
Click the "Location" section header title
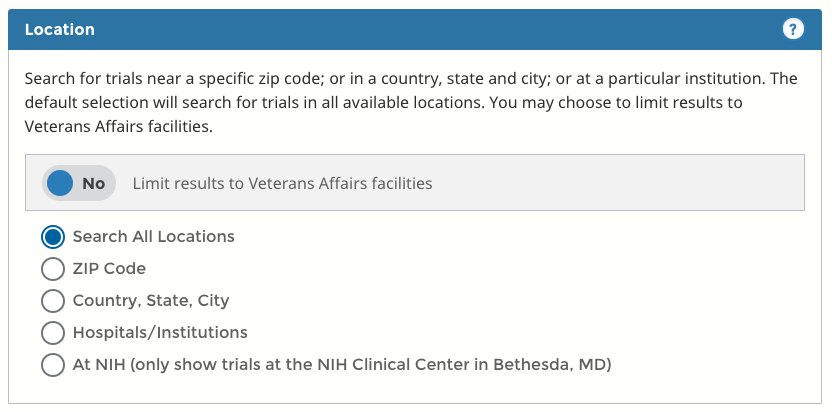(x=59, y=29)
